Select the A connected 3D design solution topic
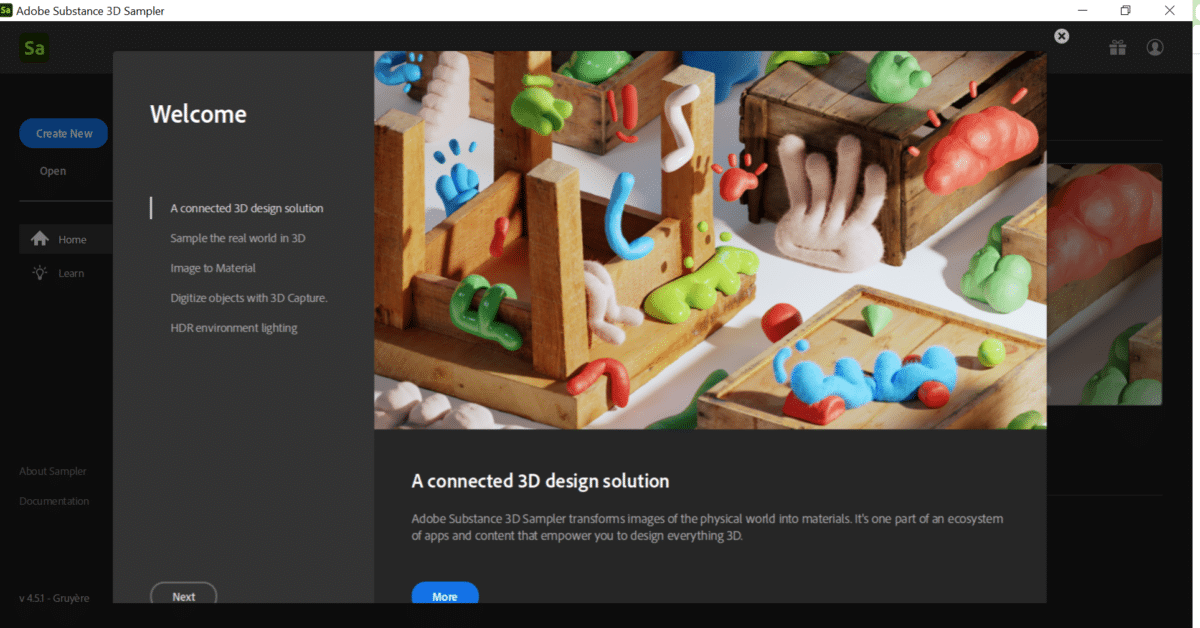The width and height of the screenshot is (1200, 628). [x=246, y=208]
